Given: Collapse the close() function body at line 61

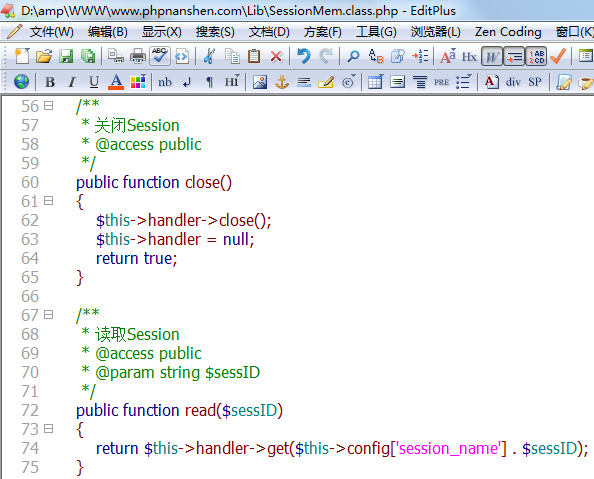Looking at the screenshot, I should coord(48,200).
